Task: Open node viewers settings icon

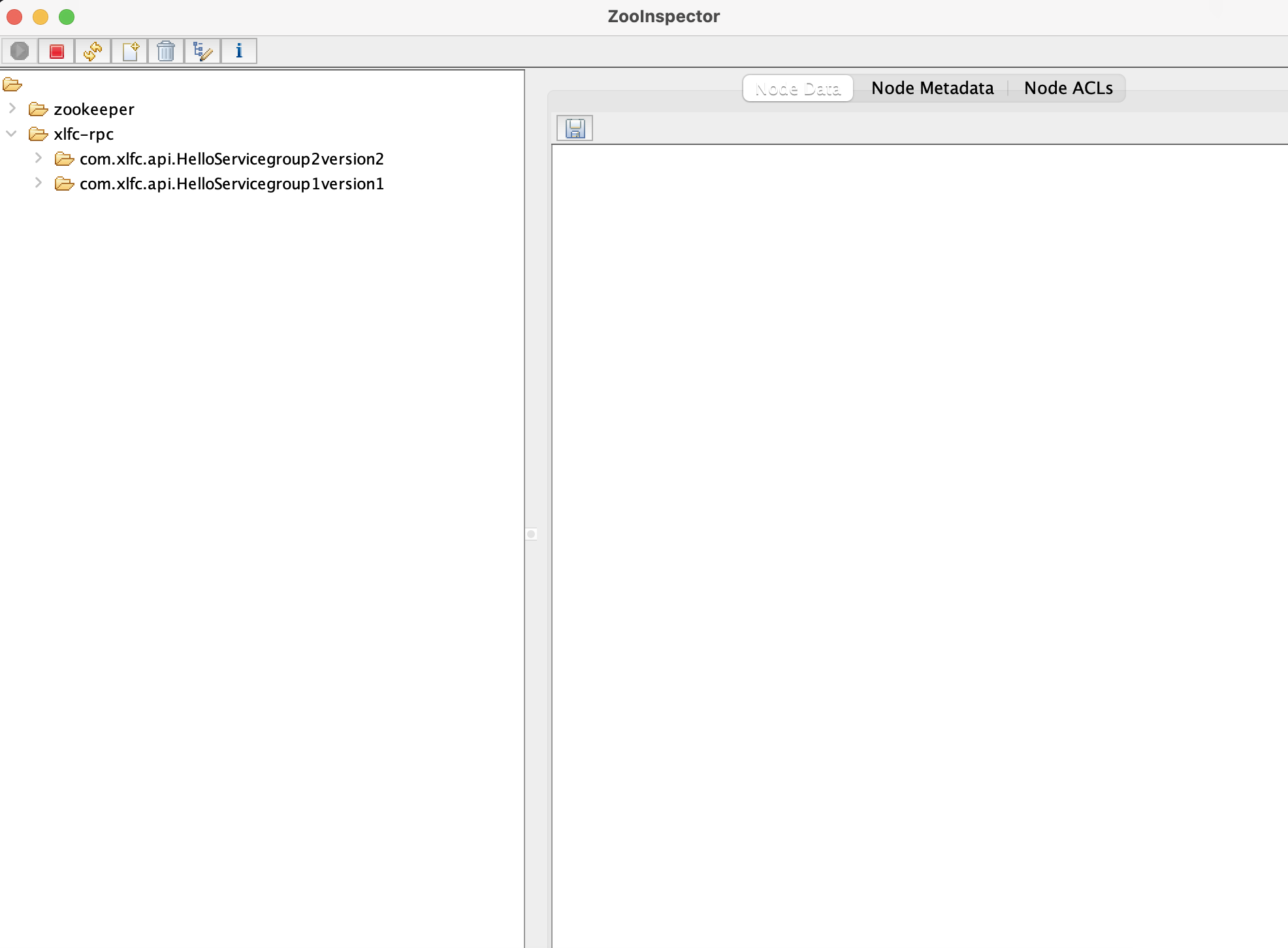Action: 202,51
